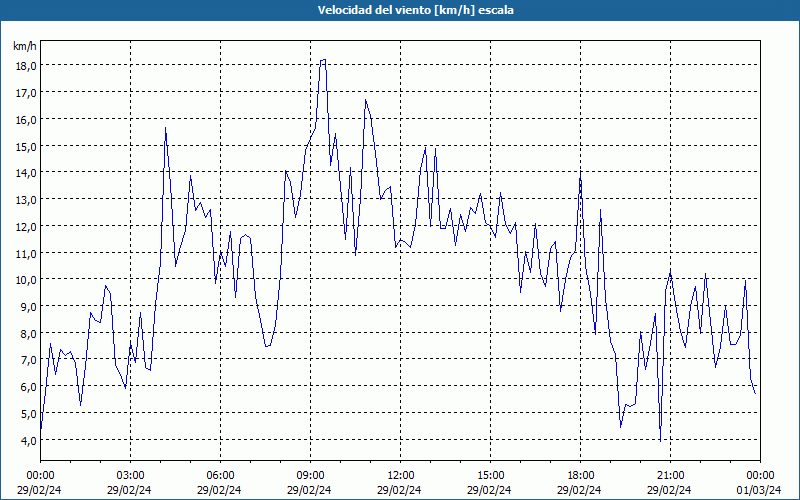Click the 18,0 y-axis label
Viewport: 800px width, 500px height.
point(26,65)
